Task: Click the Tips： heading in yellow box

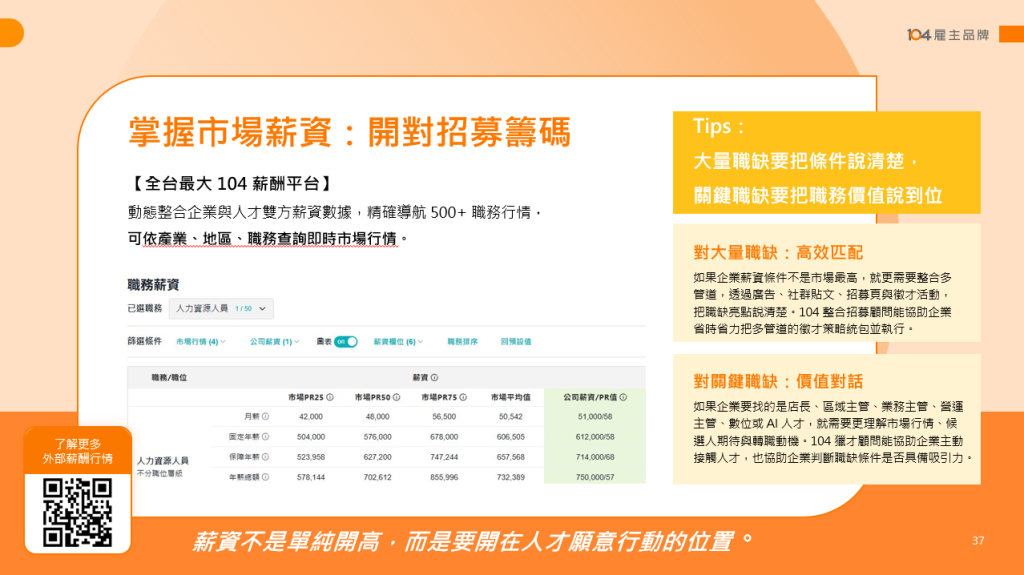Action: (x=718, y=126)
